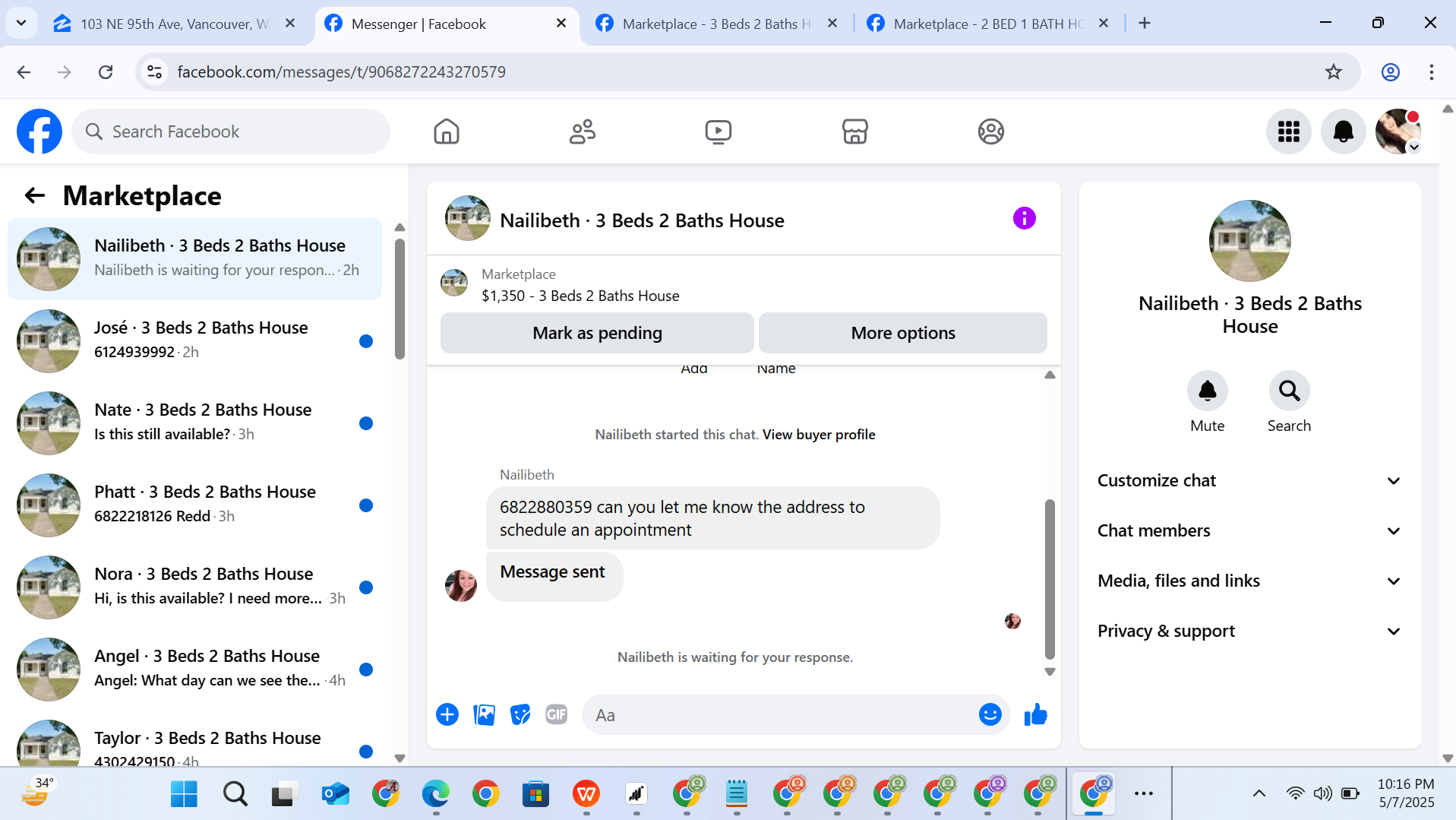
Task: Open Angel conversation What day can we see
Action: pos(195,668)
